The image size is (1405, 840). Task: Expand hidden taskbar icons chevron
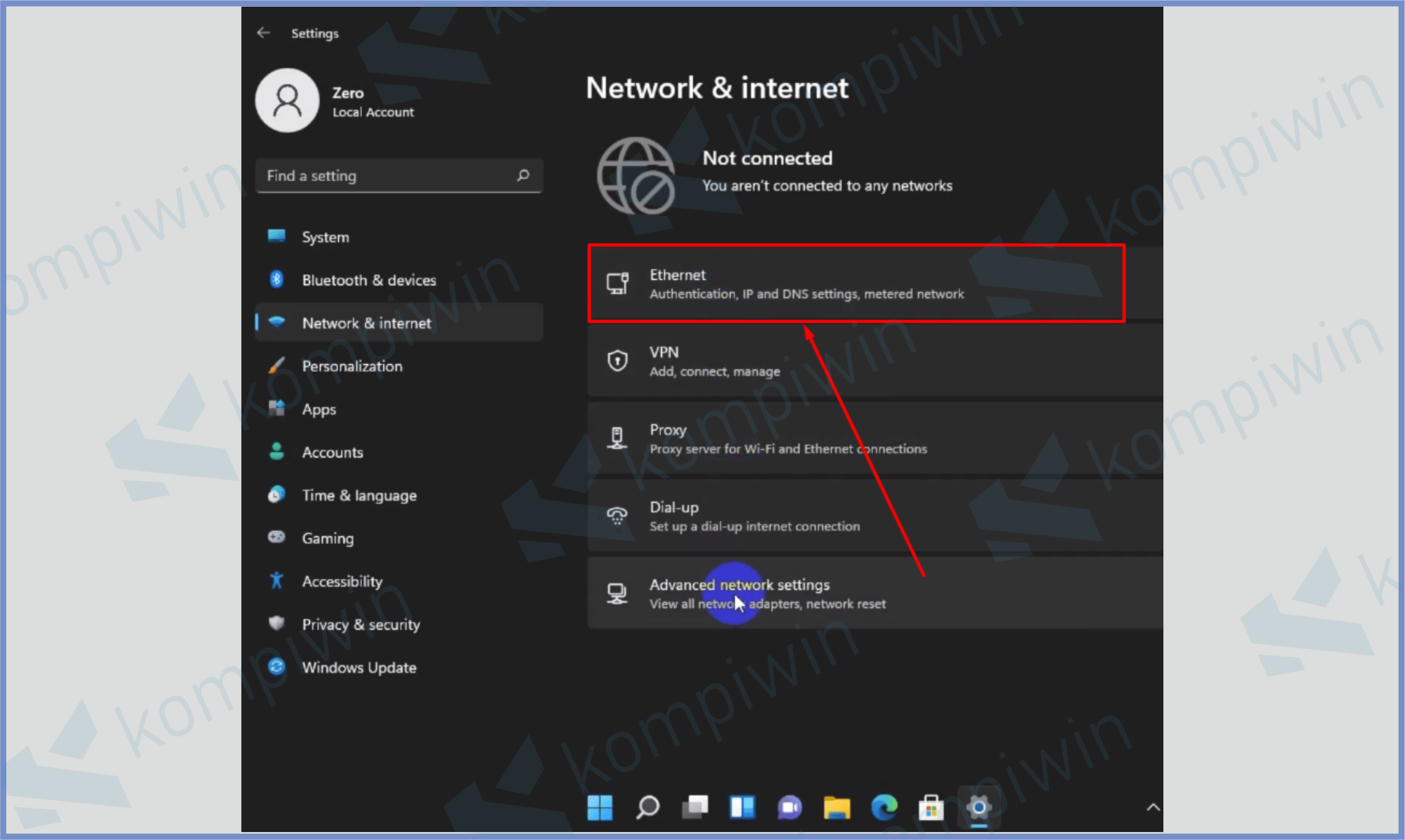pyautogui.click(x=1154, y=808)
